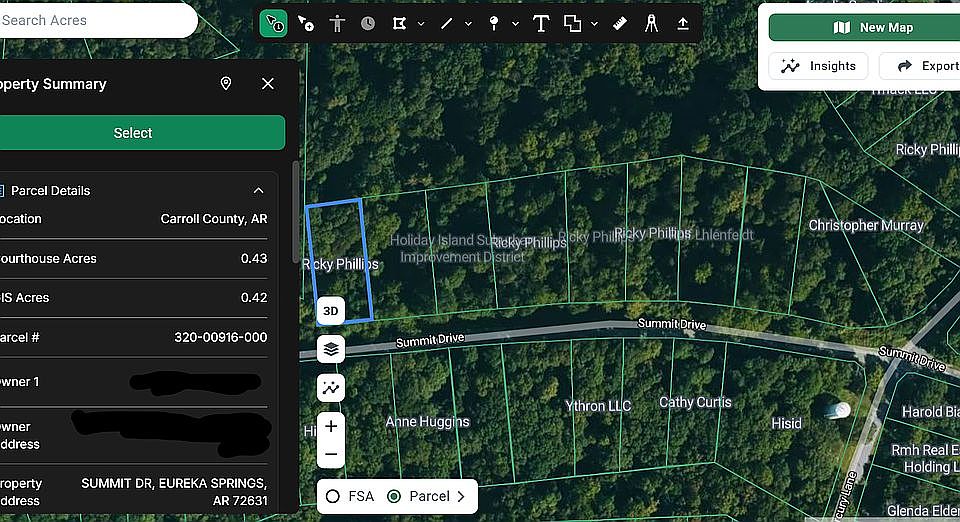Activate the single-parcel select cursor tool
This screenshot has width=960, height=522.
[x=273, y=24]
